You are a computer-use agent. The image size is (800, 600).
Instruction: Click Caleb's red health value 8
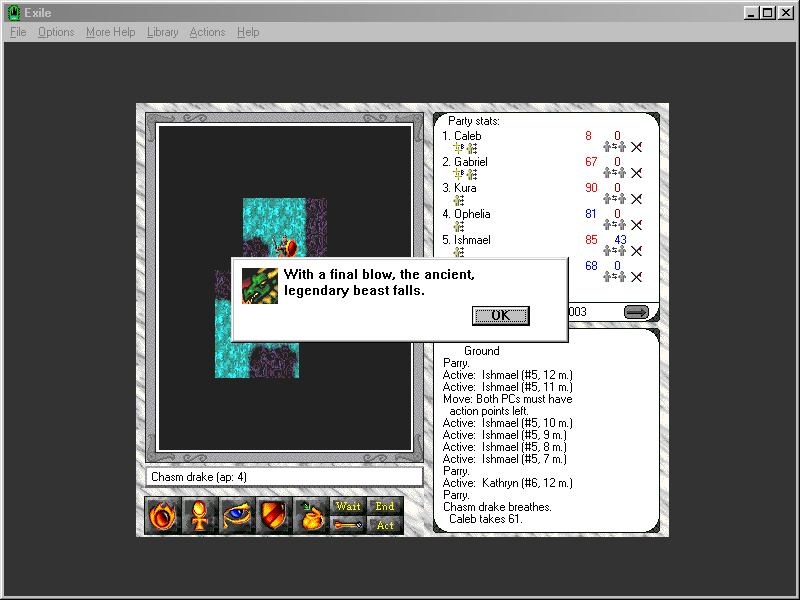(588, 136)
